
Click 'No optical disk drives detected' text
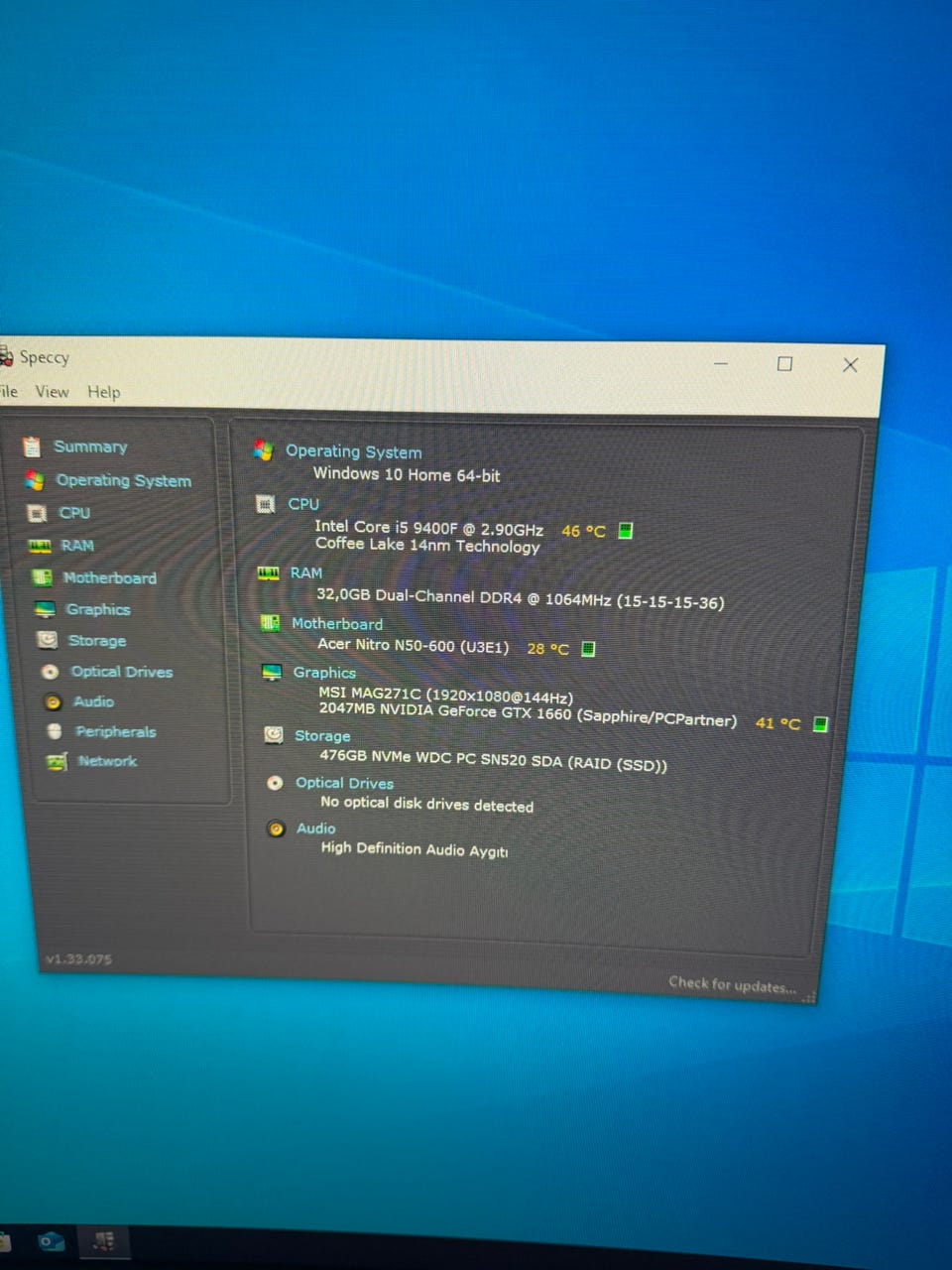pos(426,804)
